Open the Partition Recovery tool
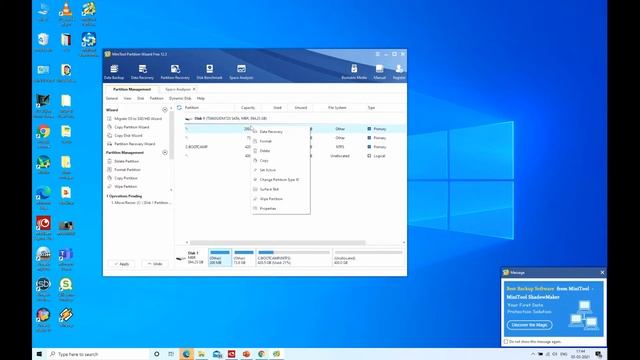The width and height of the screenshot is (640, 360). [175, 71]
